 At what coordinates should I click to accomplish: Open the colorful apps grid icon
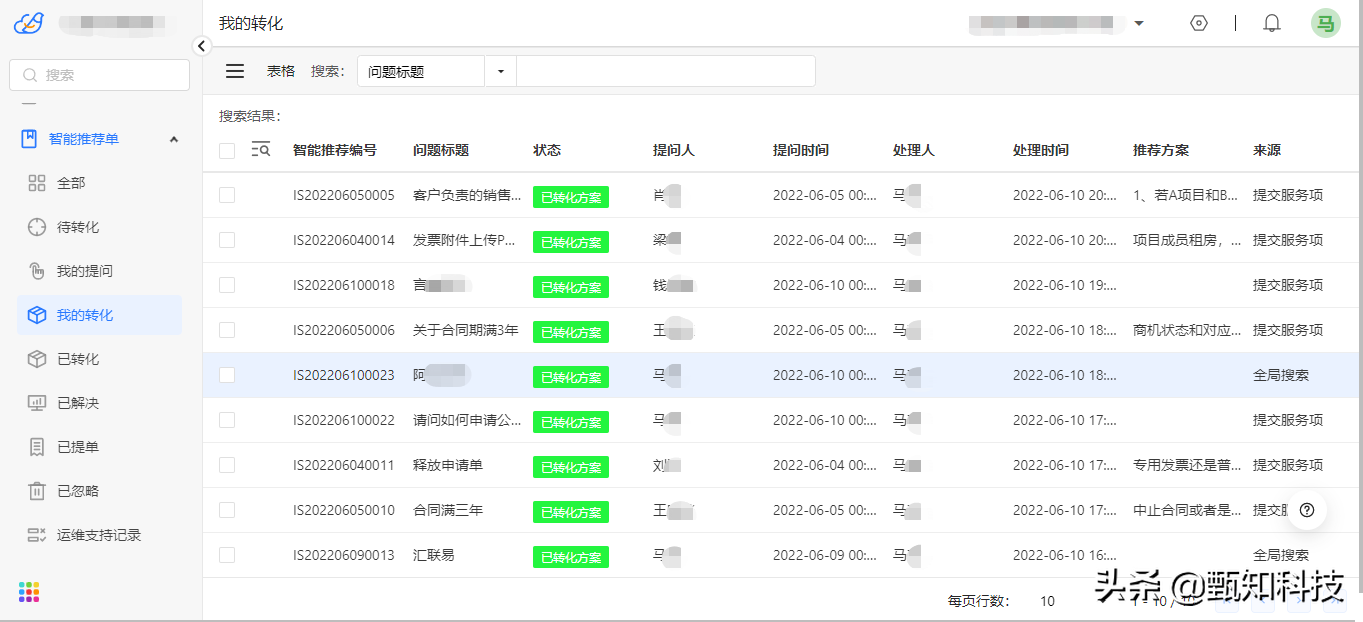(x=29, y=591)
